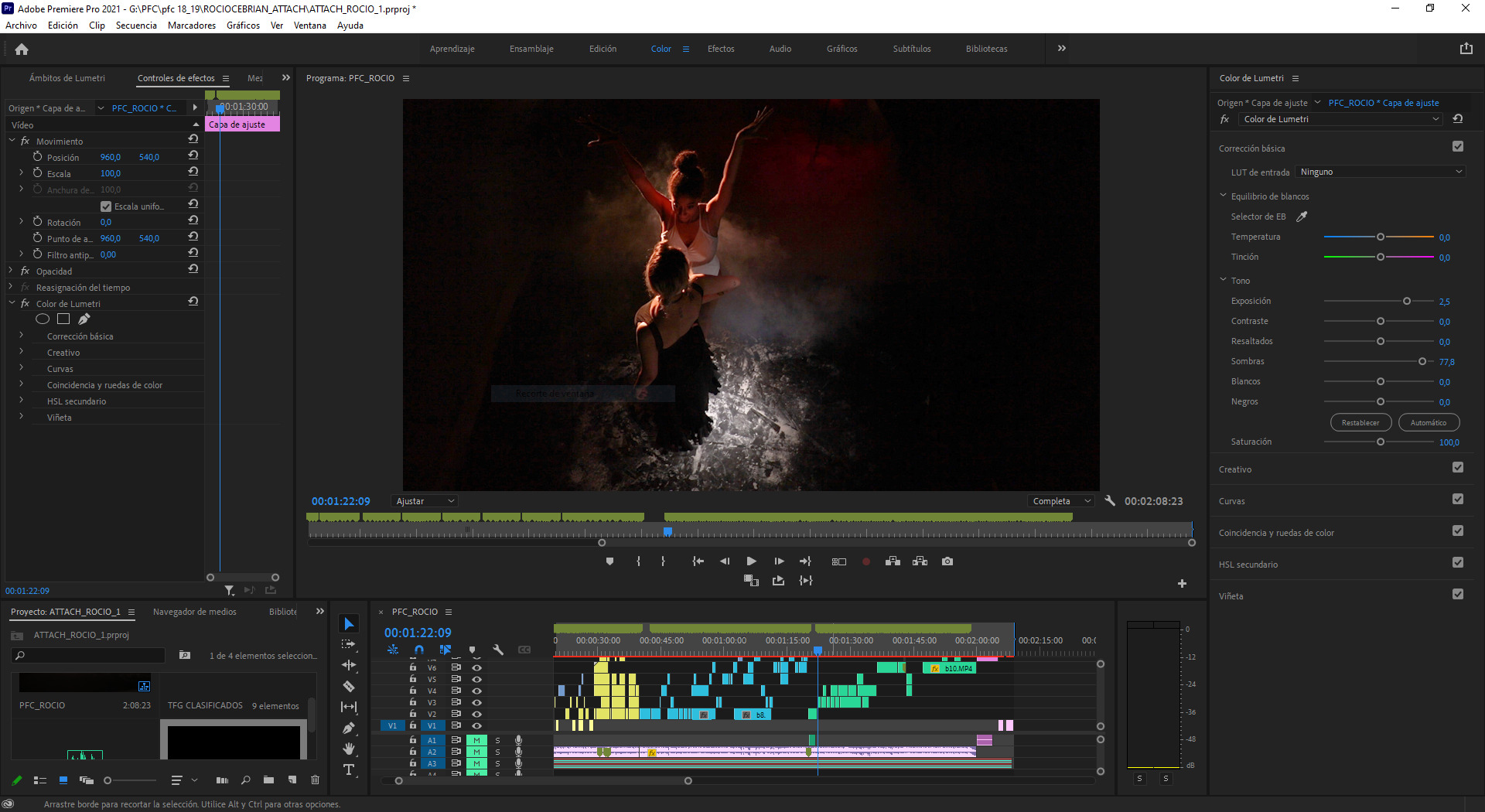Click the Home icon

coord(22,49)
